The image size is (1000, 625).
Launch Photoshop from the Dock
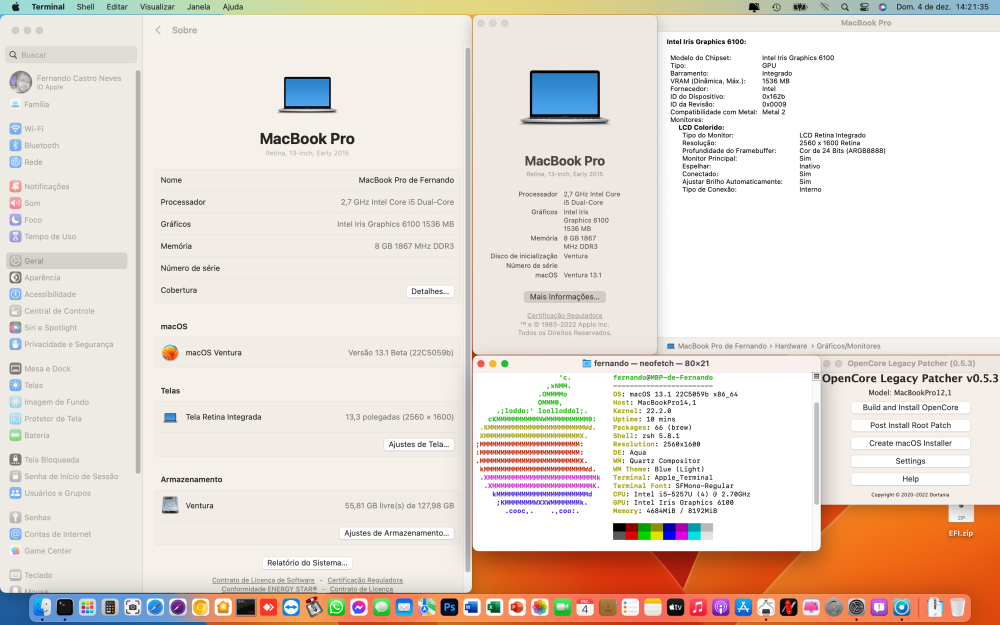point(450,607)
